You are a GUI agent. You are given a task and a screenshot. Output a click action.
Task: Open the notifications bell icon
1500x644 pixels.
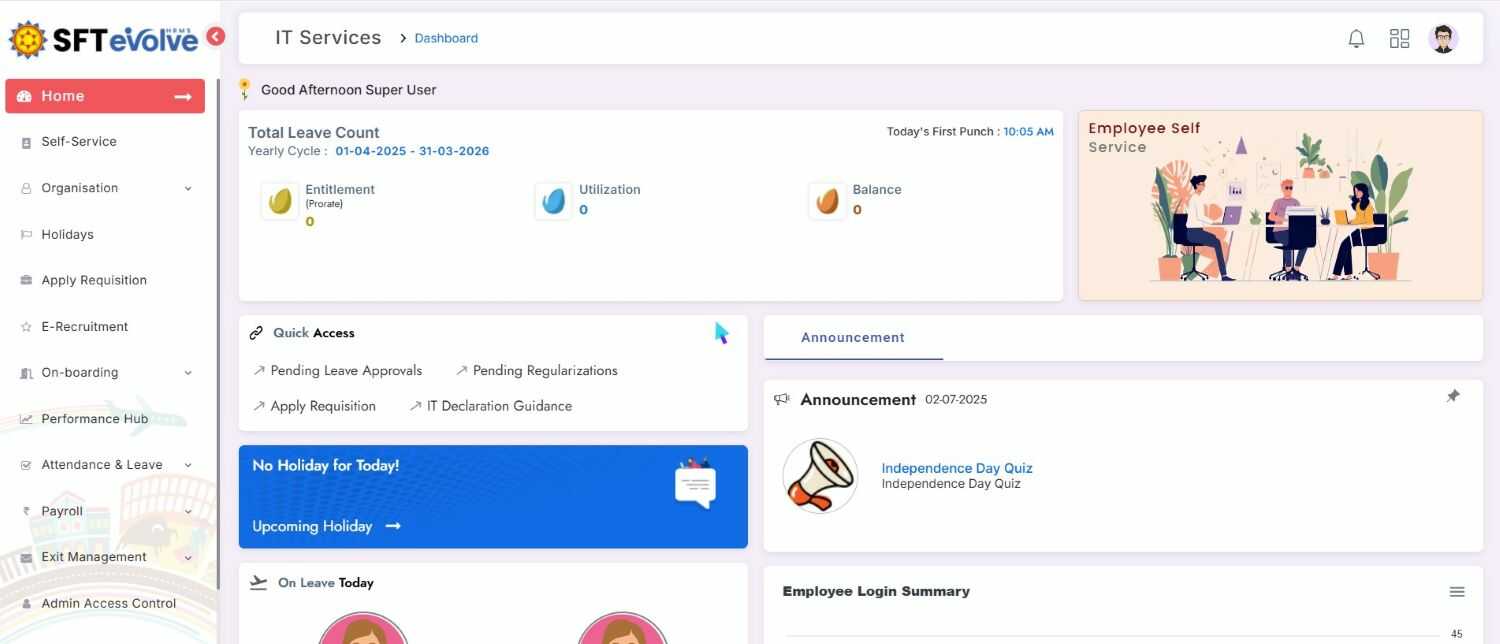tap(1356, 39)
